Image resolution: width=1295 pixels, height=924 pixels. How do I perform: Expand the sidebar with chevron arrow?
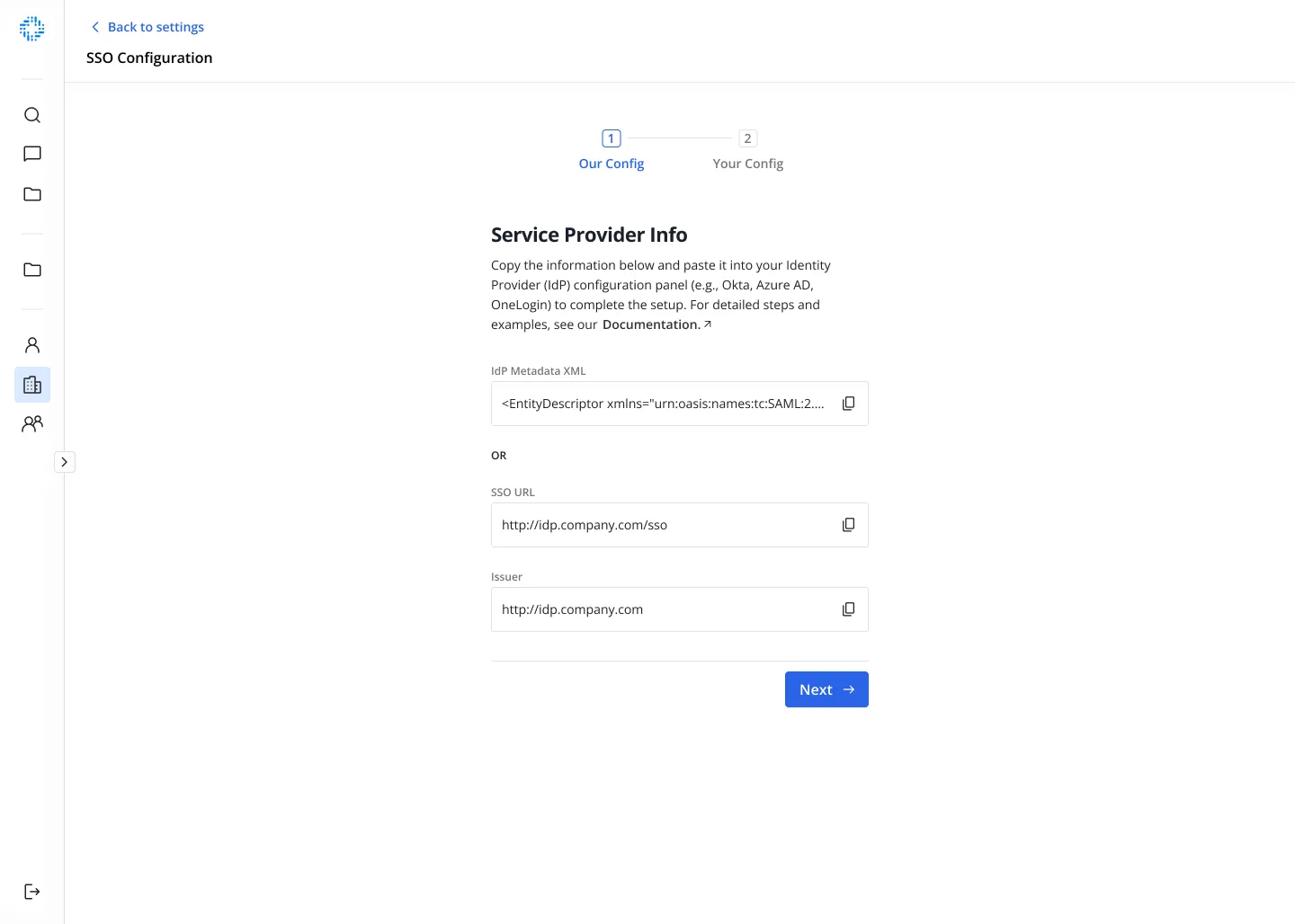tap(65, 462)
